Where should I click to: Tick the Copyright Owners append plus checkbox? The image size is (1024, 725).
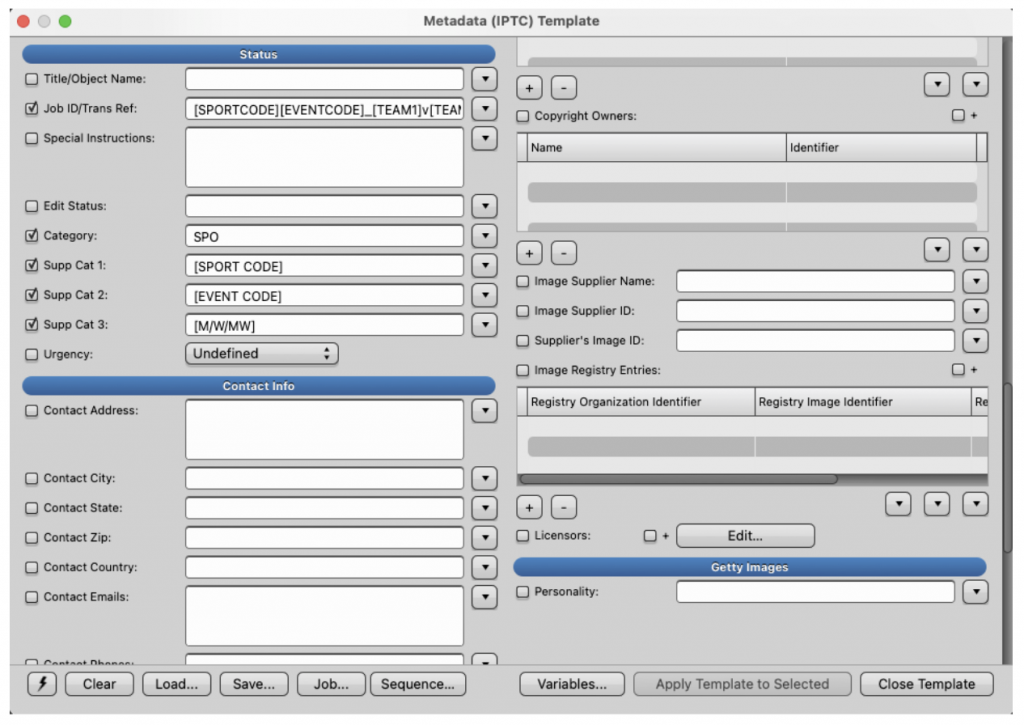tap(958, 116)
